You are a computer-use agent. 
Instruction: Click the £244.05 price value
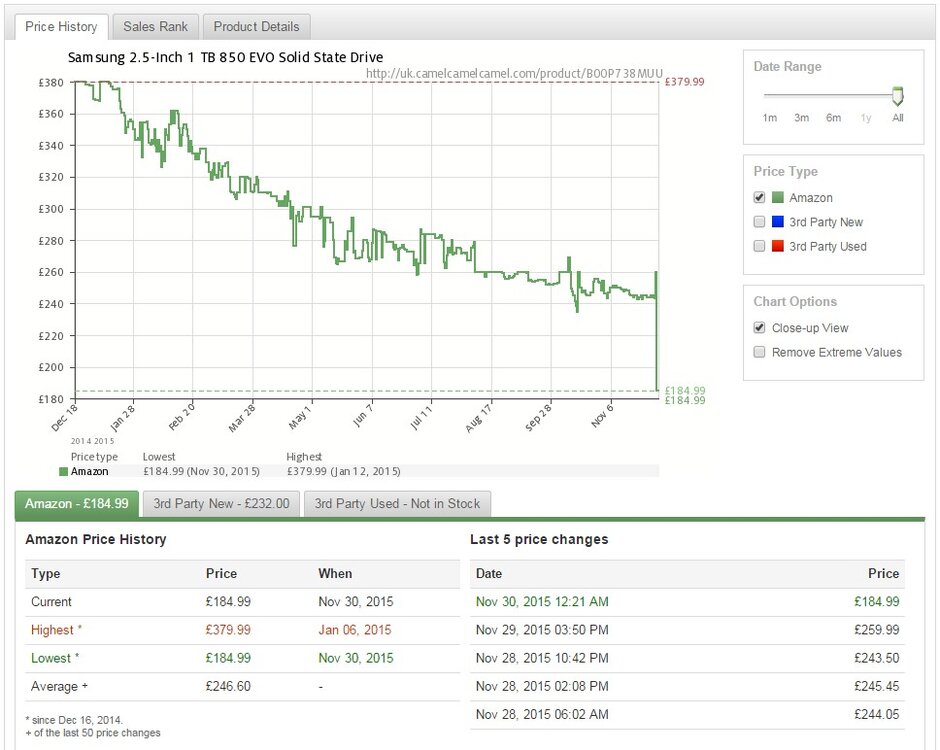click(876, 715)
